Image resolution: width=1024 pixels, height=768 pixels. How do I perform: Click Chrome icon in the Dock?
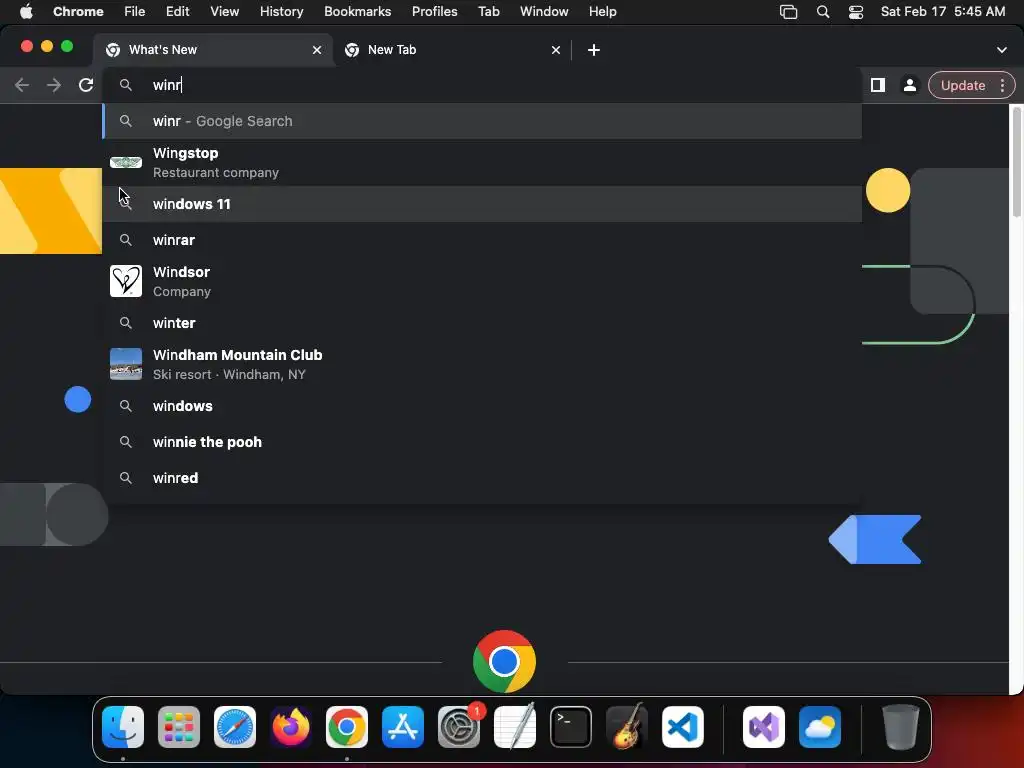pyautogui.click(x=347, y=727)
